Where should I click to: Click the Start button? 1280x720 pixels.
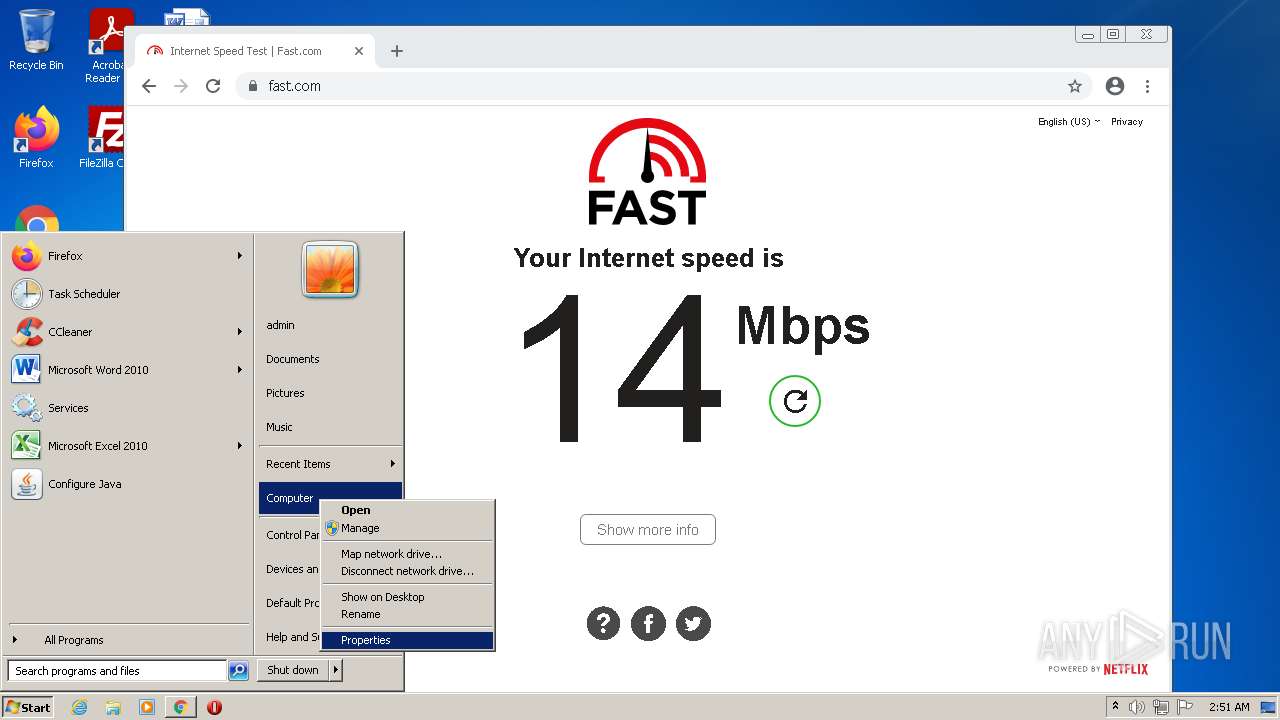tap(28, 707)
